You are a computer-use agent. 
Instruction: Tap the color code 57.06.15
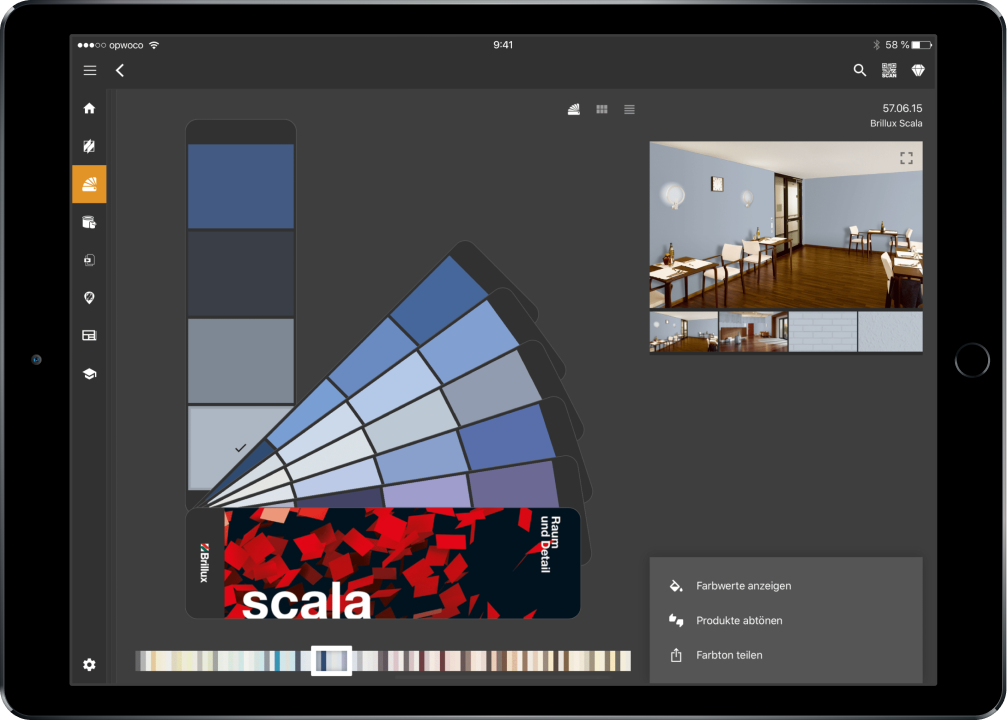tap(902, 109)
